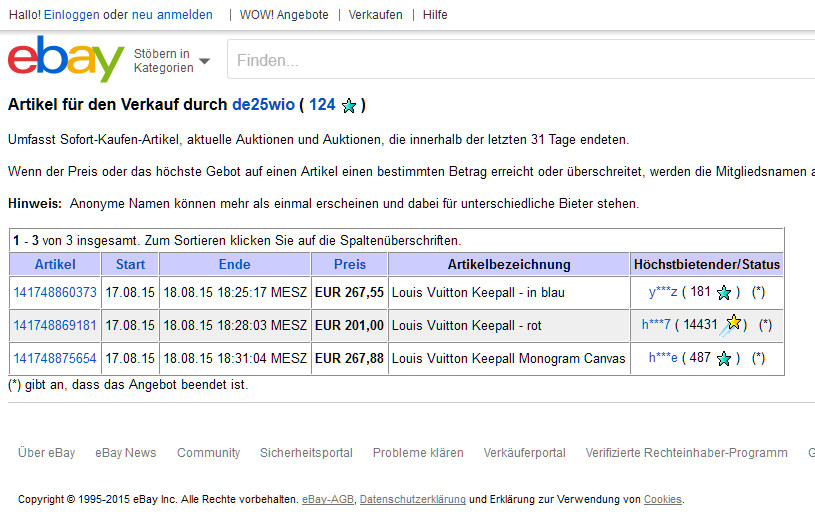Click the eBay logo
Image resolution: width=815 pixels, height=522 pixels.
pyautogui.click(x=66, y=59)
